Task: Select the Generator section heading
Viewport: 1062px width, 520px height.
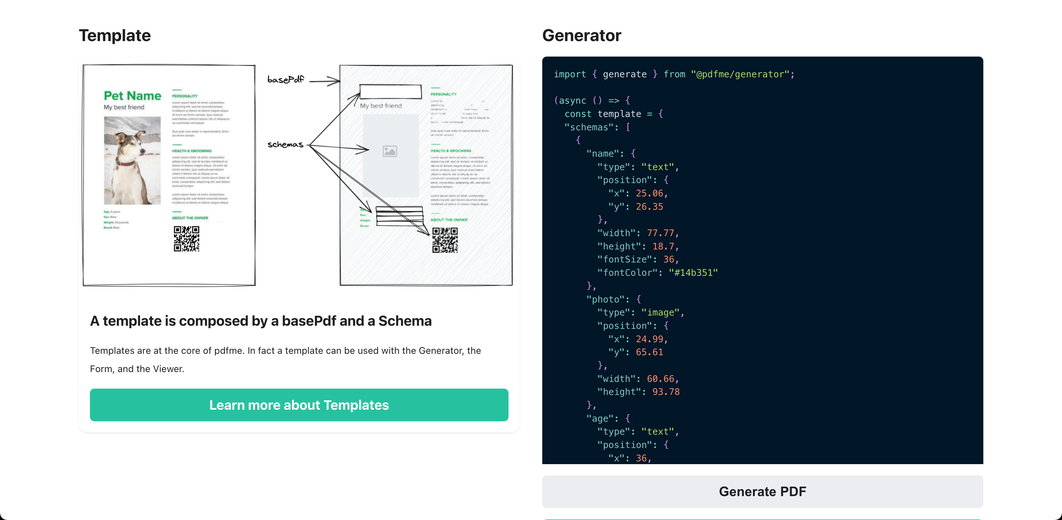Action: coord(582,35)
